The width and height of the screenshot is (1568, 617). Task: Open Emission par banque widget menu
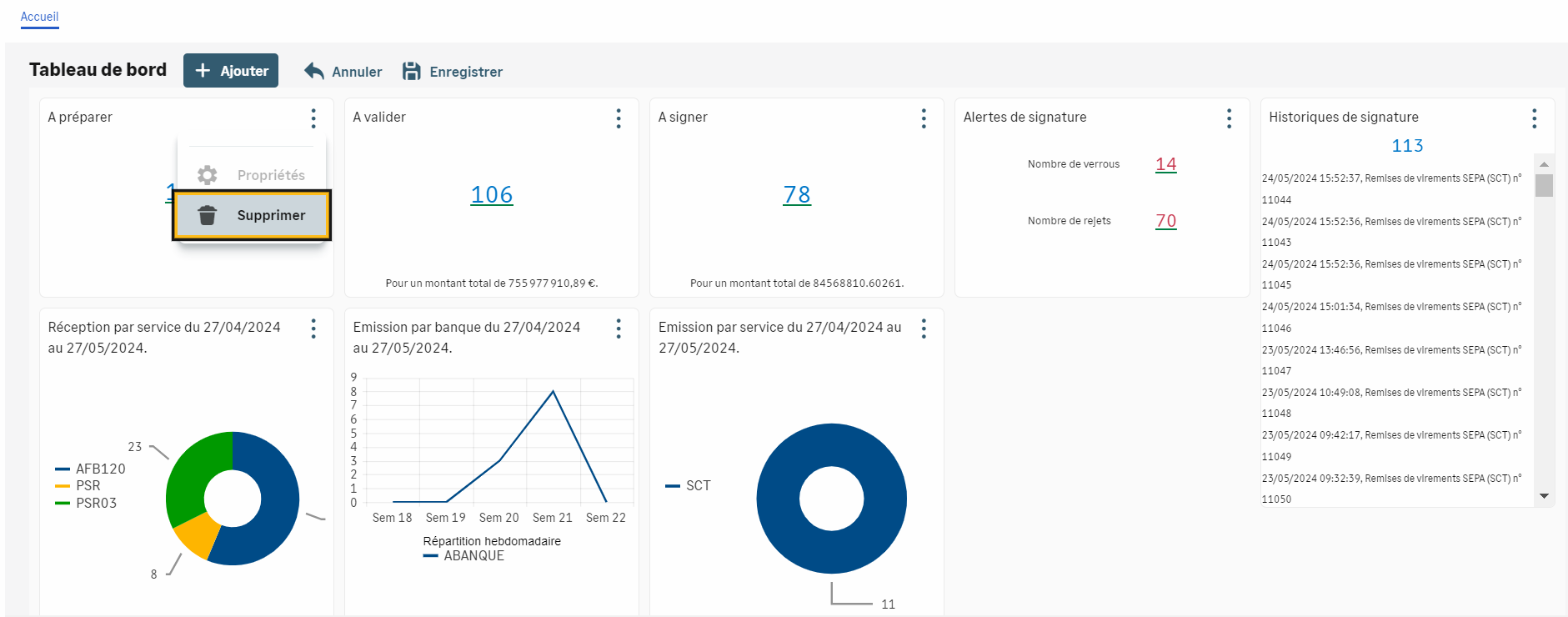619,329
